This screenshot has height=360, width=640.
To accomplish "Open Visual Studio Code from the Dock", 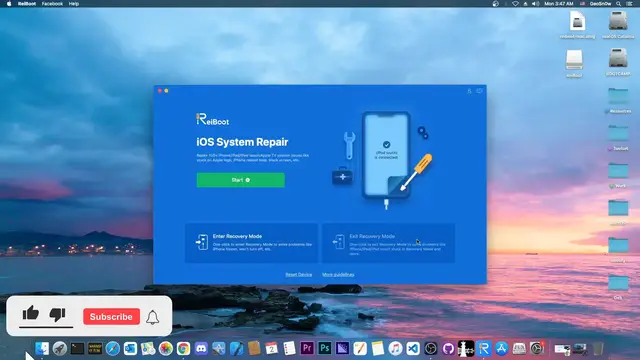I will pos(413,349).
